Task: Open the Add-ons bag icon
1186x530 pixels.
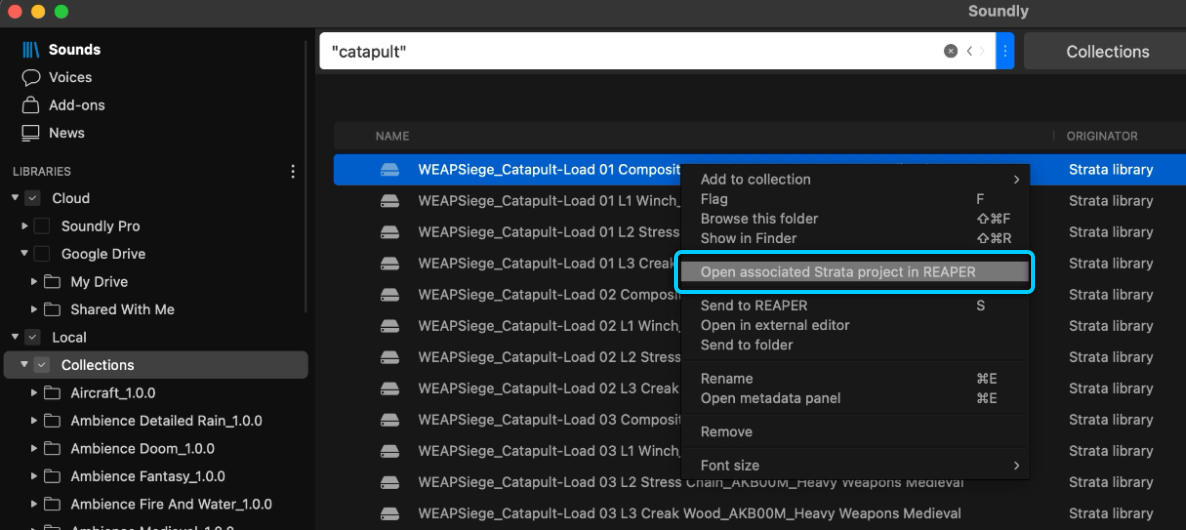Action: [x=30, y=105]
